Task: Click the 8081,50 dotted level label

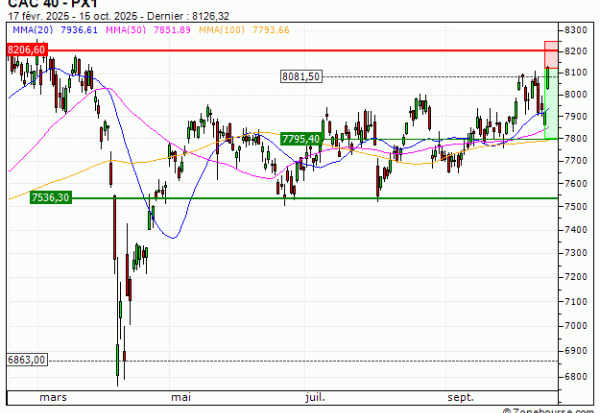Action: [301, 77]
